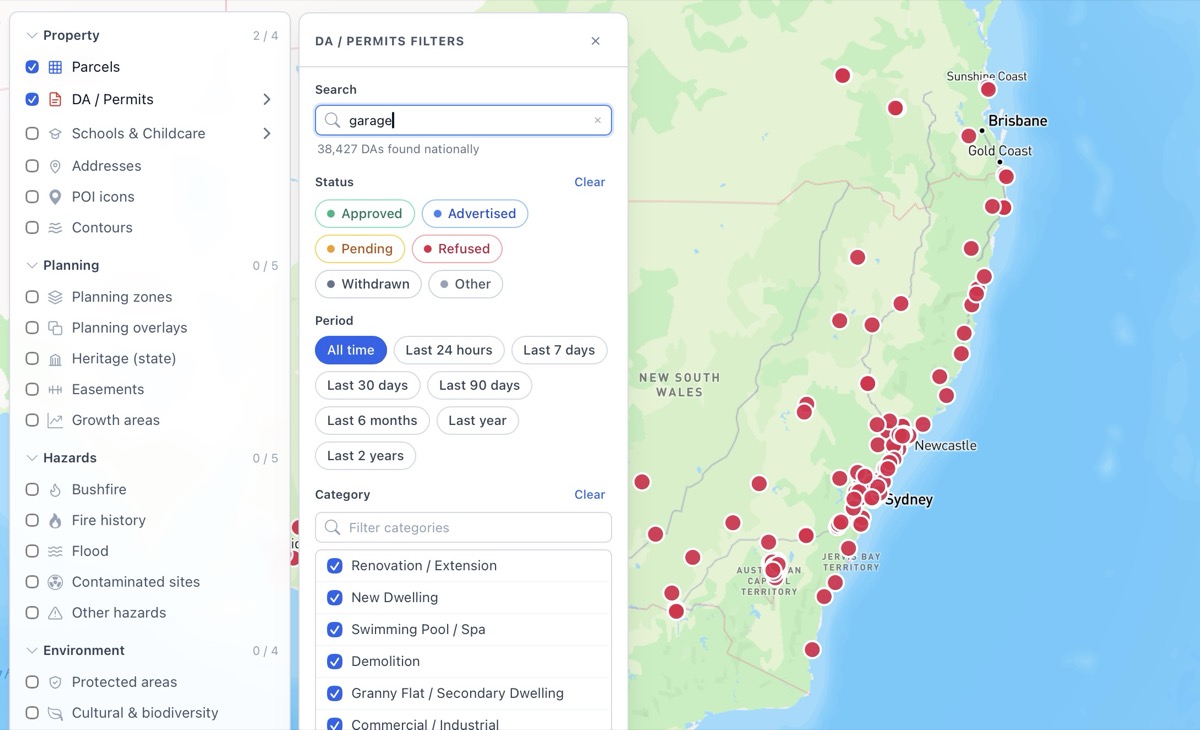Uncheck the Swimming Pool / Spa category
Screen dimensions: 1200x730
click(335, 630)
